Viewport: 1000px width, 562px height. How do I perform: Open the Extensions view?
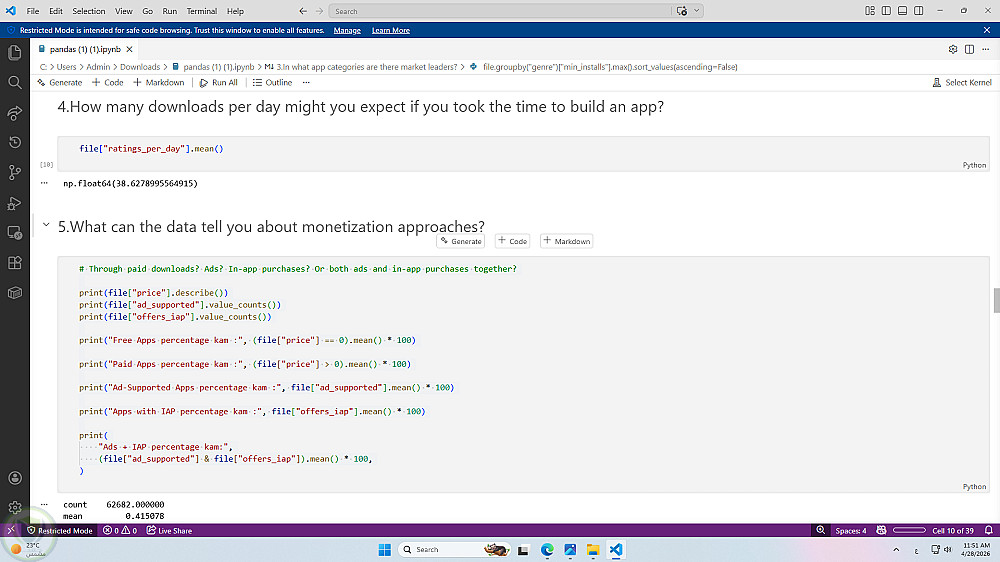(x=15, y=263)
